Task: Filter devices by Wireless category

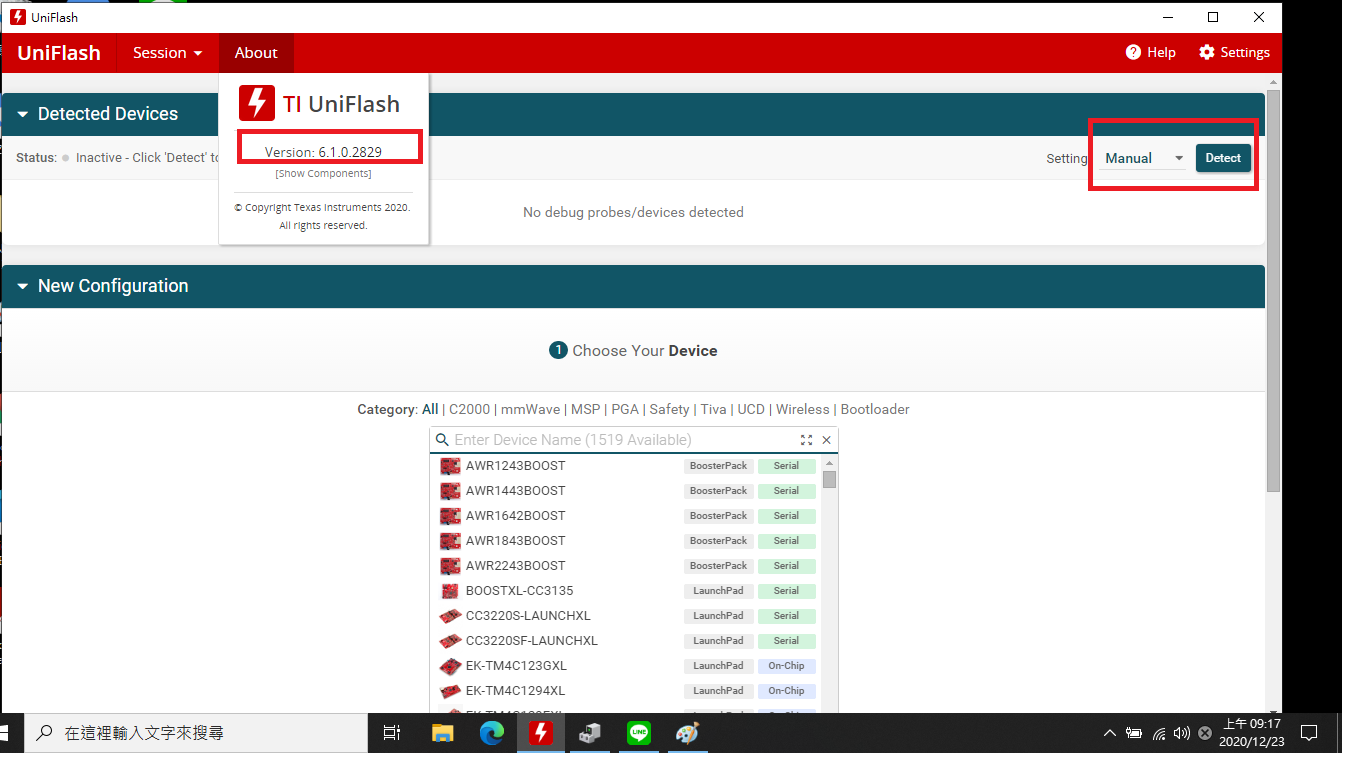Action: (803, 410)
